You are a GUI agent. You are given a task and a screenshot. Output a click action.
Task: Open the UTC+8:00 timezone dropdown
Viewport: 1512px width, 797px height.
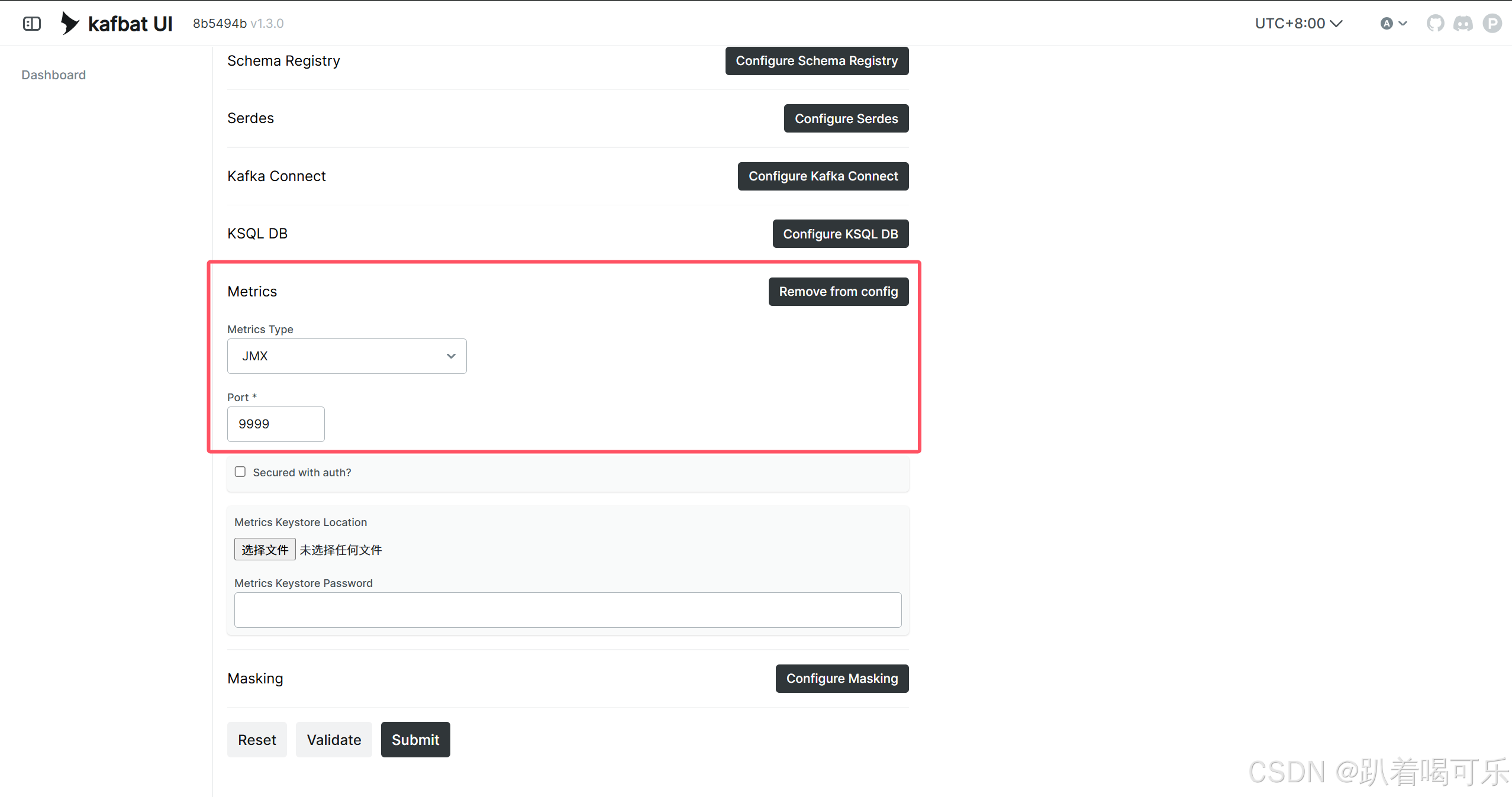pos(1298,24)
